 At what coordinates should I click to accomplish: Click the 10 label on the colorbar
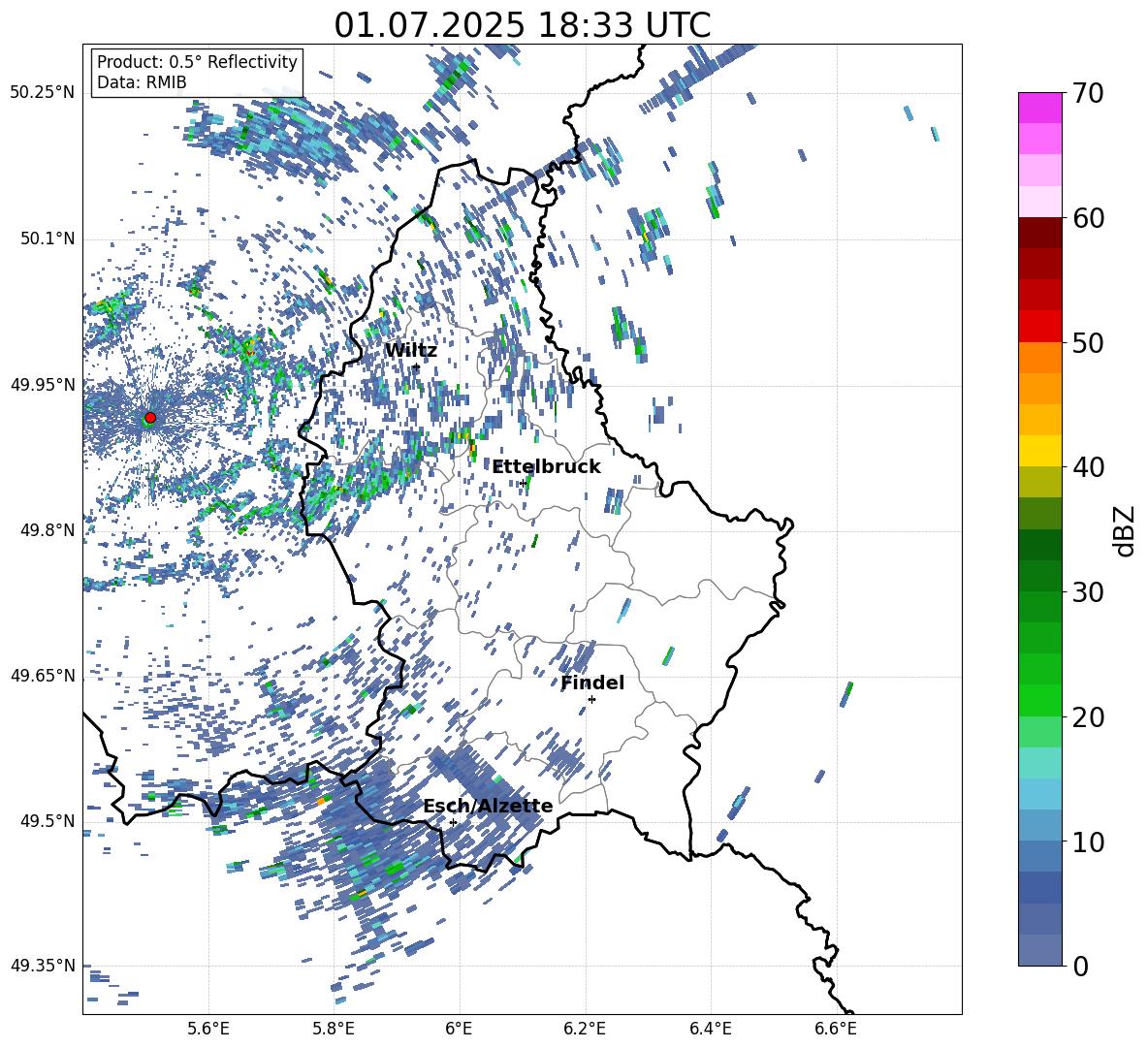pos(1088,842)
